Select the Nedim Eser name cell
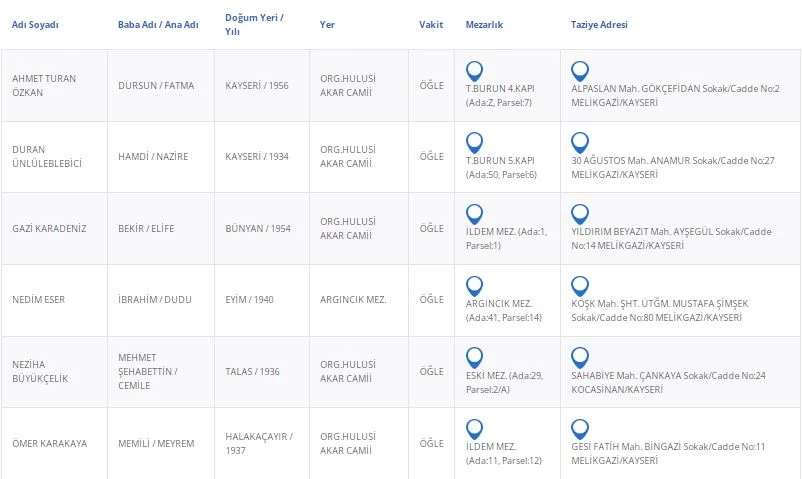Screen dimensions: 802x479 (41, 300)
